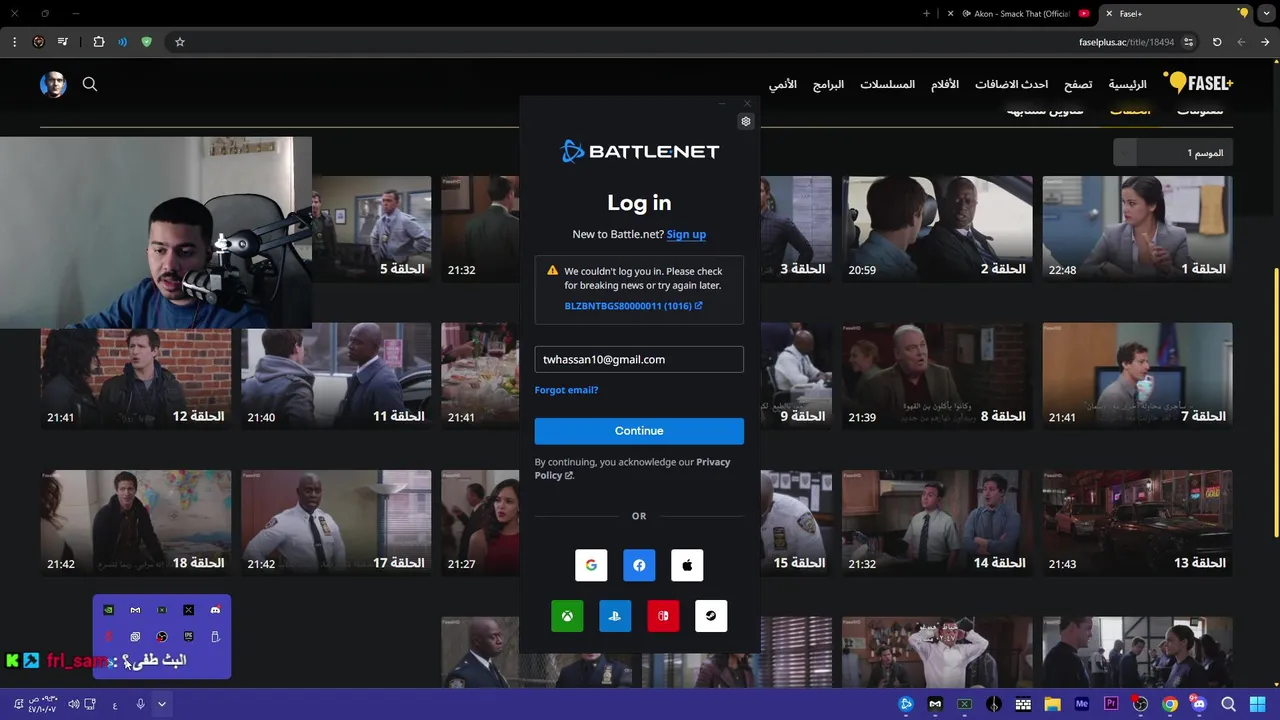Open site info controls in address bar

pos(1188,42)
